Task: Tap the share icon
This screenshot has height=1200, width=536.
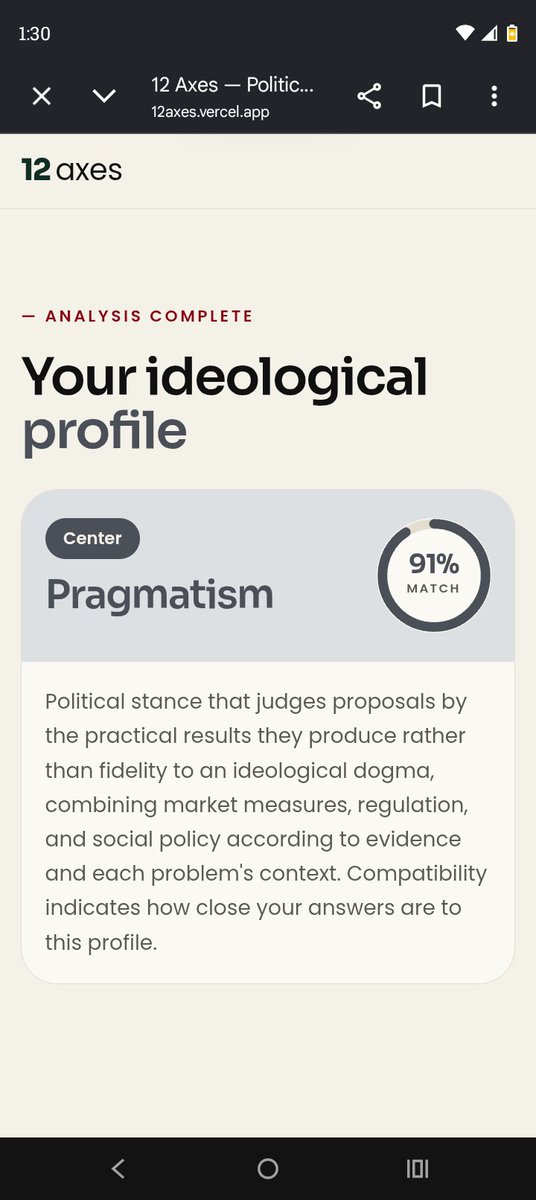Action: coord(369,96)
